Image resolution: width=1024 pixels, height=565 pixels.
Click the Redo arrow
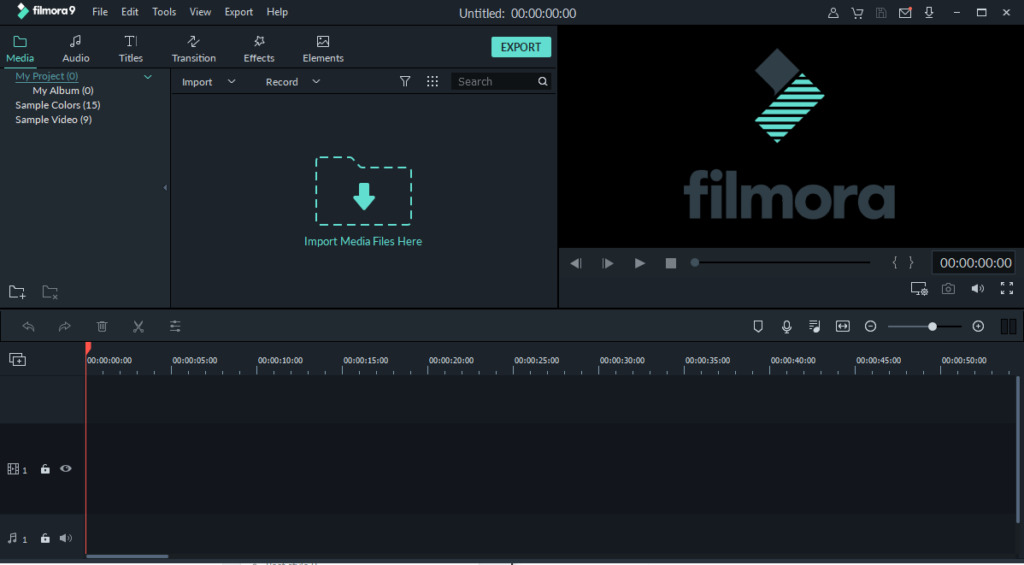click(x=64, y=326)
